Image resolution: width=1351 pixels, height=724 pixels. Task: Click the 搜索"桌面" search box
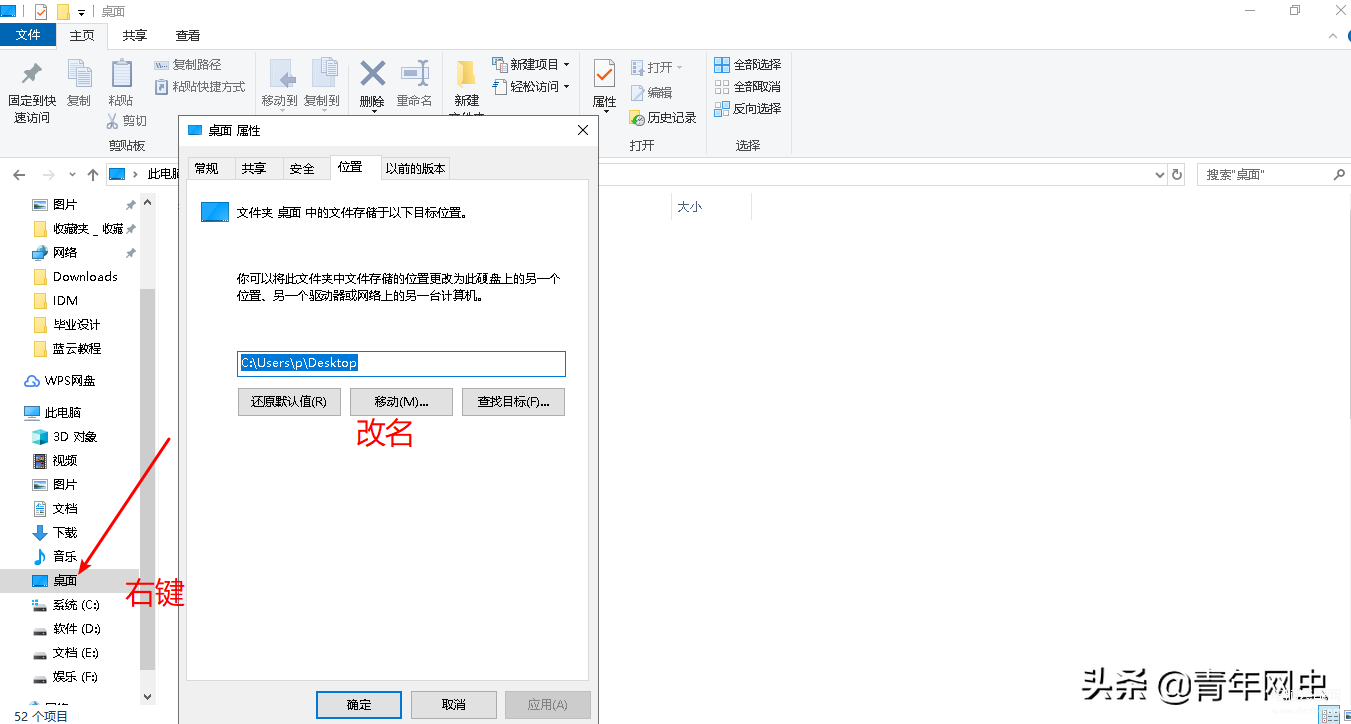coord(1273,174)
